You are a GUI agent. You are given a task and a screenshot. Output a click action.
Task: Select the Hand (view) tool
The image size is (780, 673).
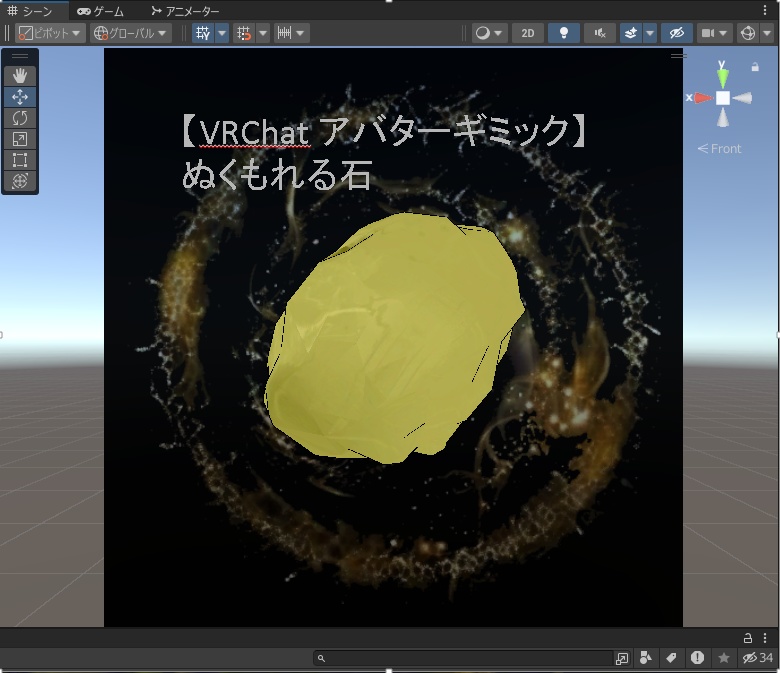pyautogui.click(x=20, y=76)
